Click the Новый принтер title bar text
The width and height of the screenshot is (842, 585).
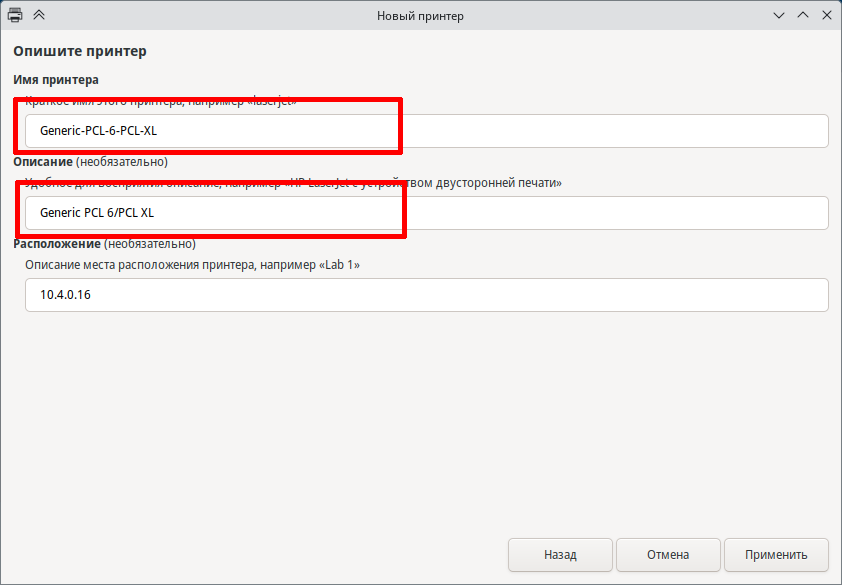point(420,16)
